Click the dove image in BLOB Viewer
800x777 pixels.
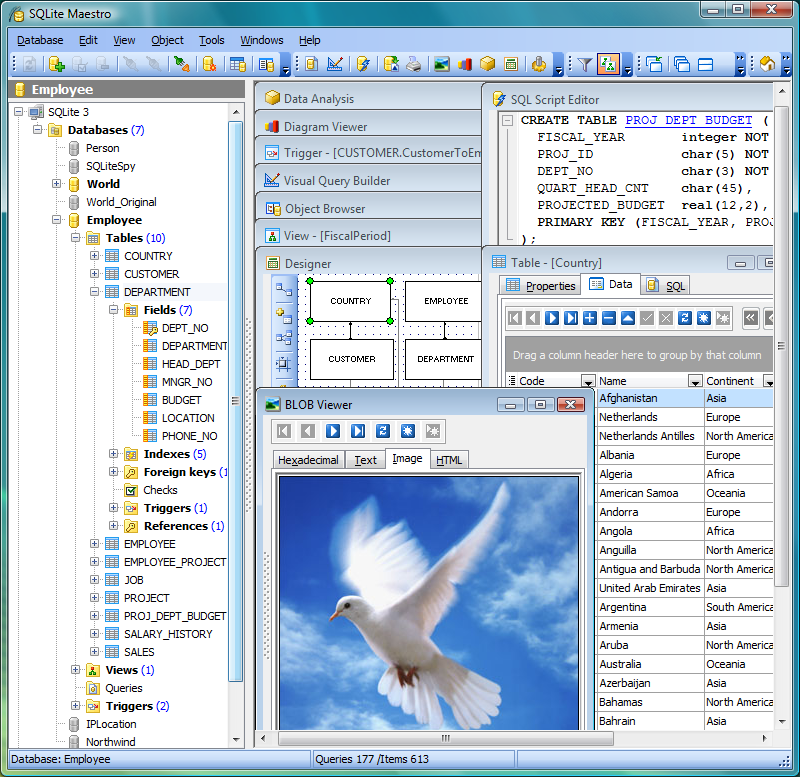click(x=429, y=603)
